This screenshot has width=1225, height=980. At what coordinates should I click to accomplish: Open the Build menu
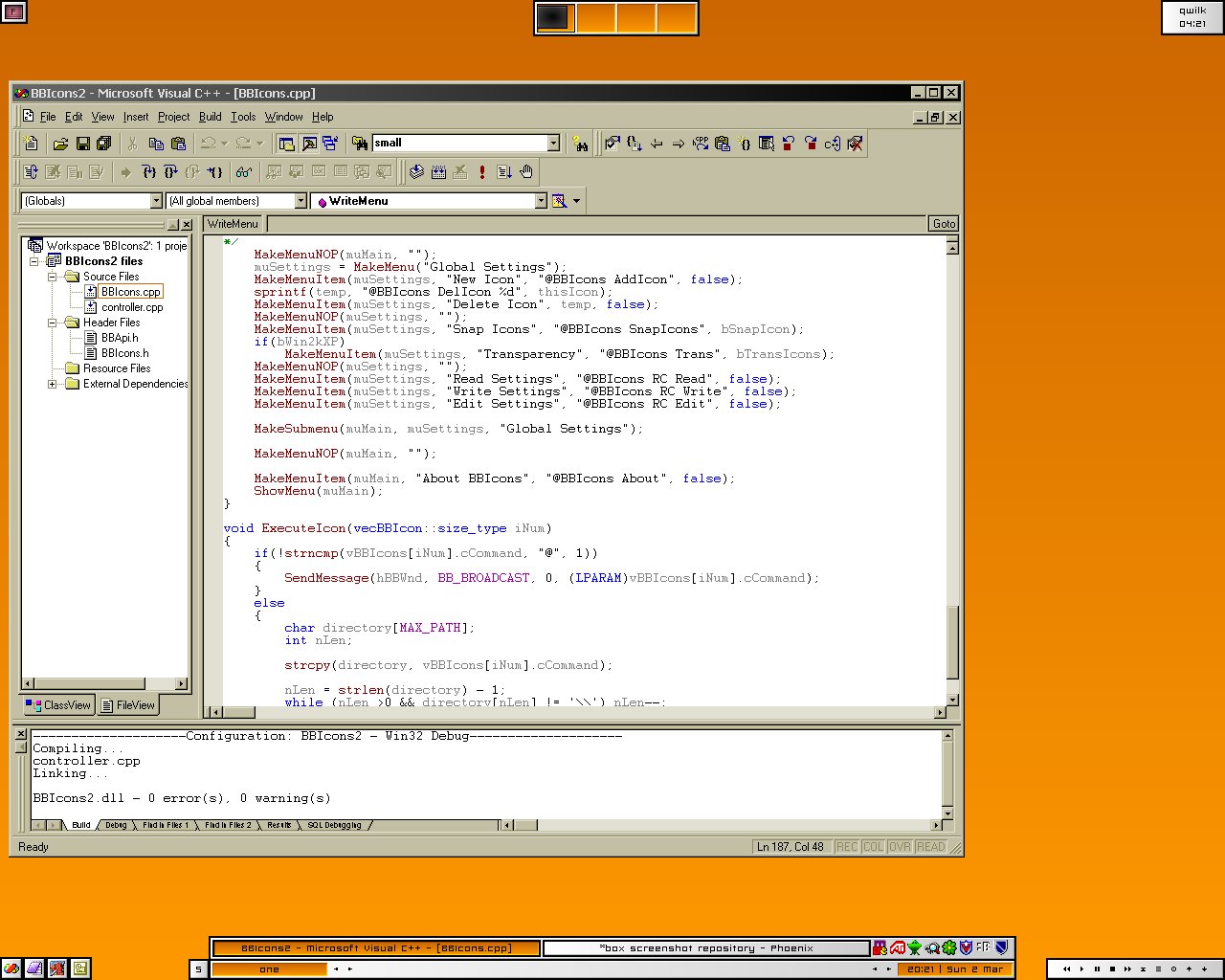[x=211, y=117]
